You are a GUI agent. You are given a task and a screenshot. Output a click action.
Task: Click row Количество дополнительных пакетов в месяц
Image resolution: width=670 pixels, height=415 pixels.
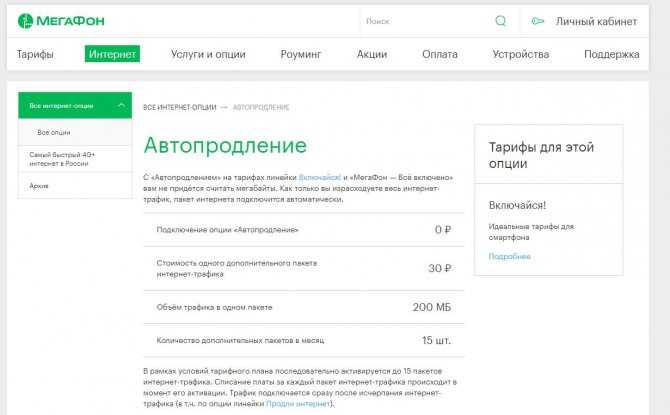pyautogui.click(x=303, y=340)
